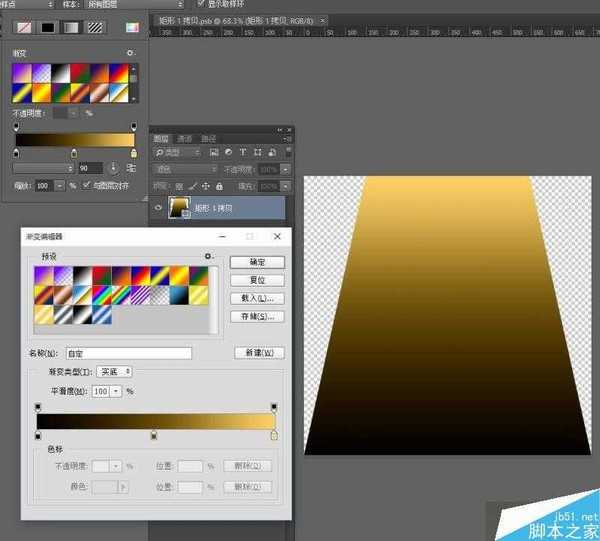
Task: Click the text layer filter icon
Action: [x=243, y=152]
